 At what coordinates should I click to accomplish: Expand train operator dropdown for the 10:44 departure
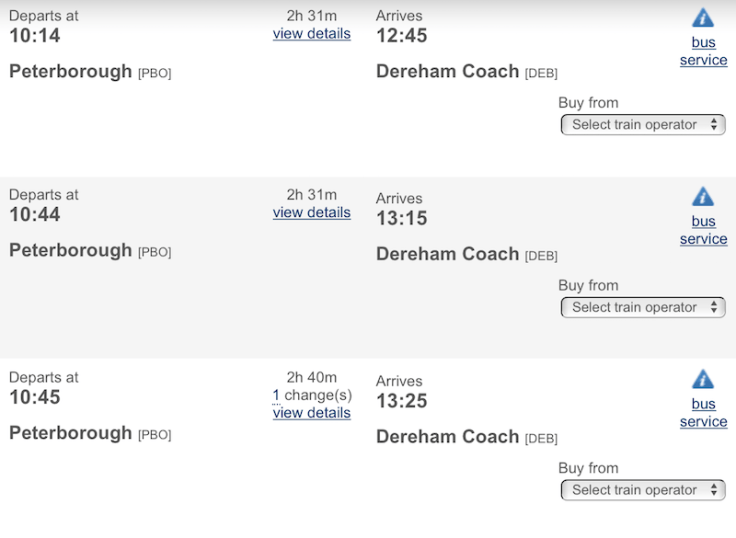[x=643, y=307]
